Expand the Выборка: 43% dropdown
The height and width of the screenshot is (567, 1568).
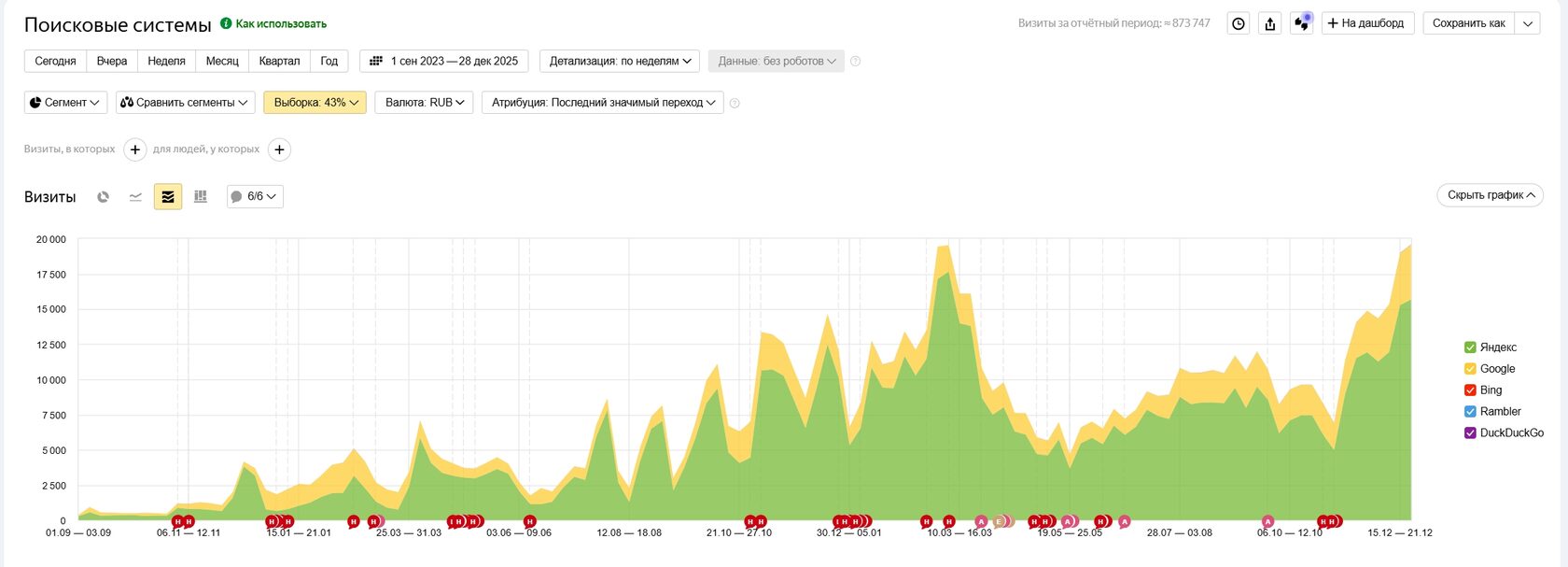pyautogui.click(x=315, y=103)
